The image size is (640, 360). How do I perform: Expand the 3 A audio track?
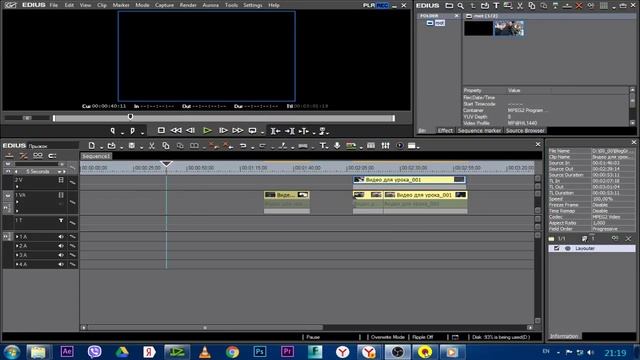tap(17, 255)
